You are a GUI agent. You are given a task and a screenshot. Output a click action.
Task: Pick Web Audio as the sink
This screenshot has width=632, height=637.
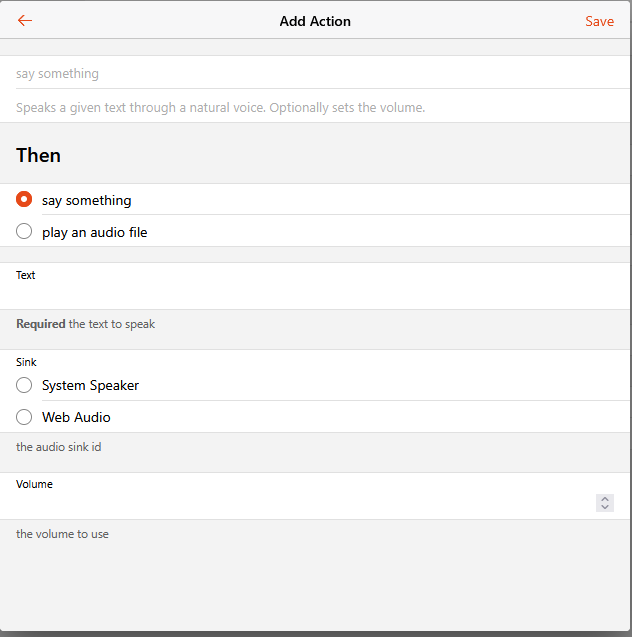click(24, 417)
